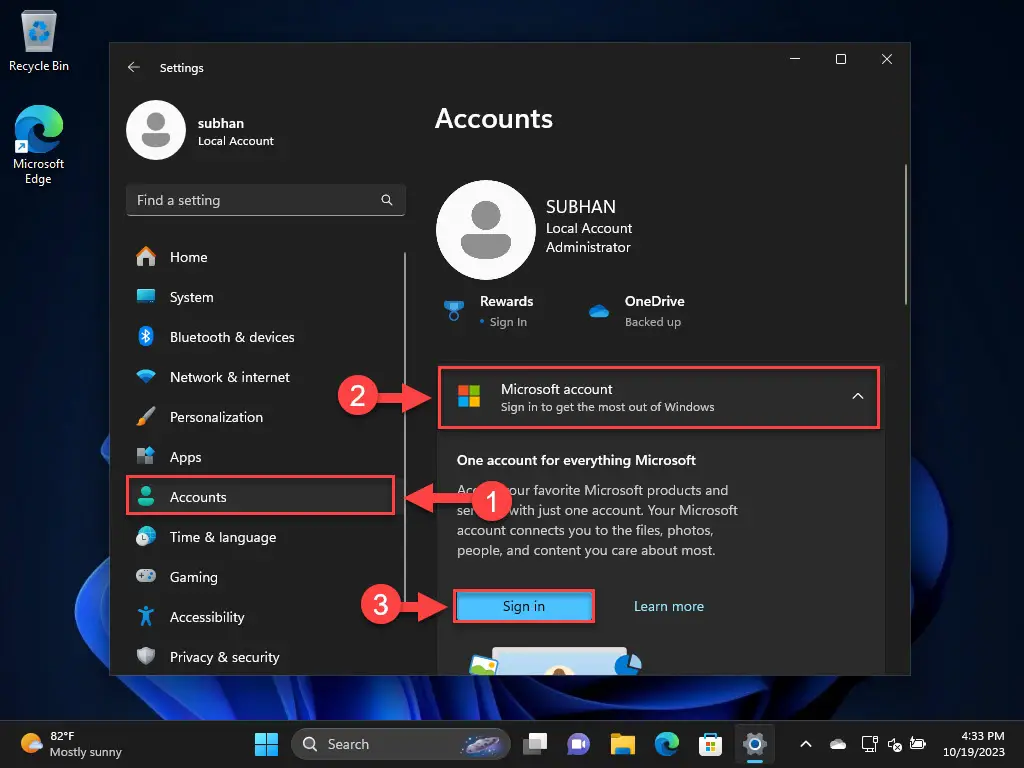Open Microsoft Store from taskbar
This screenshot has height=768, width=1024.
[711, 744]
